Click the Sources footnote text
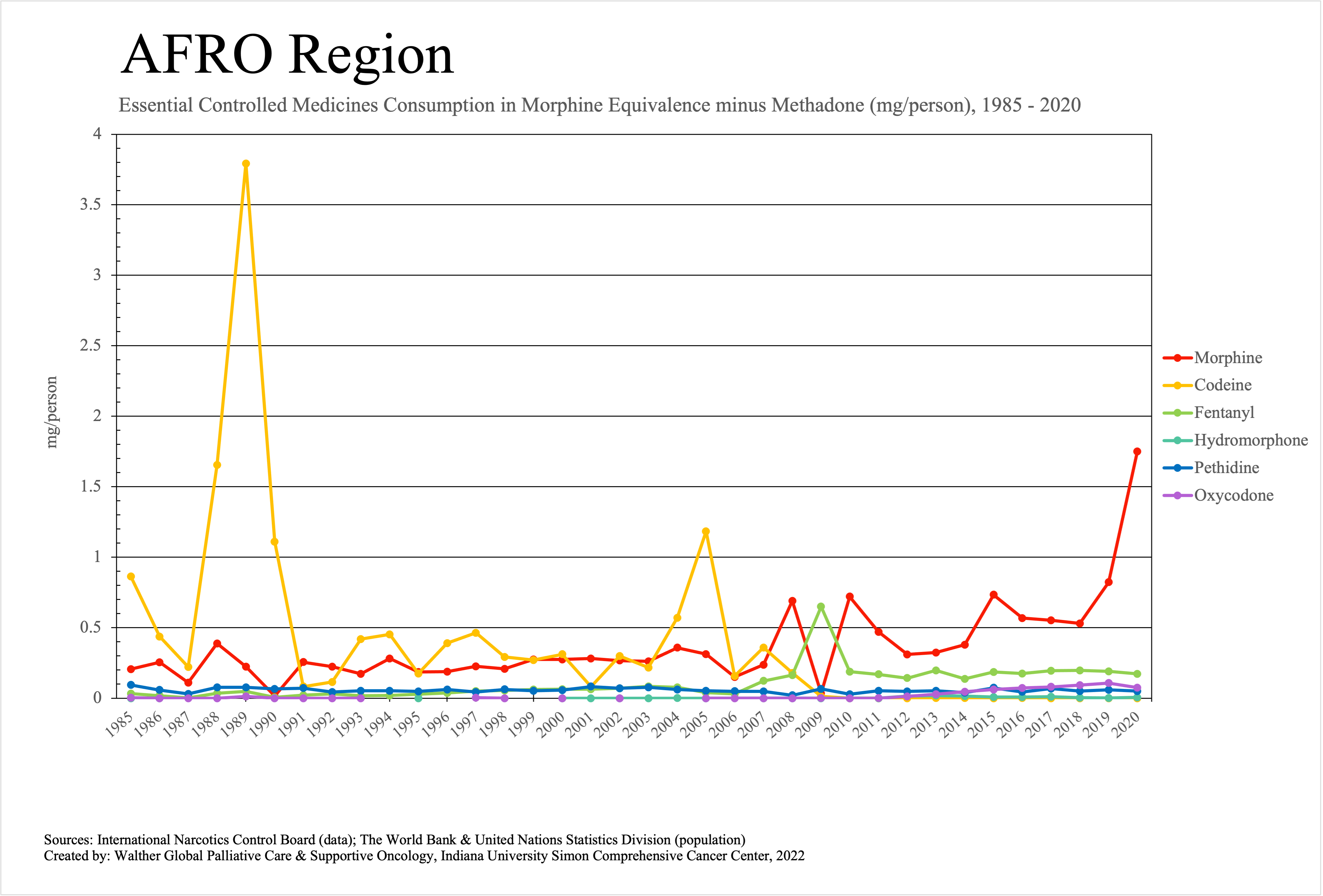The width and height of the screenshot is (1323, 896). (x=394, y=840)
